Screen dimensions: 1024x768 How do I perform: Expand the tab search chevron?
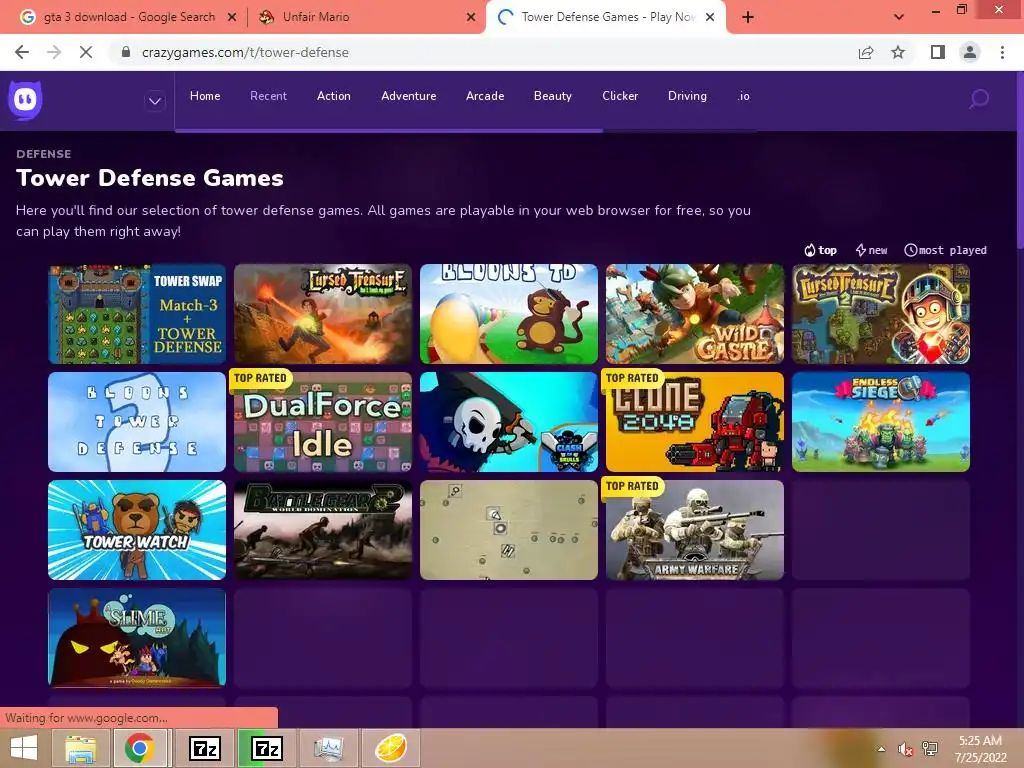pyautogui.click(x=899, y=17)
